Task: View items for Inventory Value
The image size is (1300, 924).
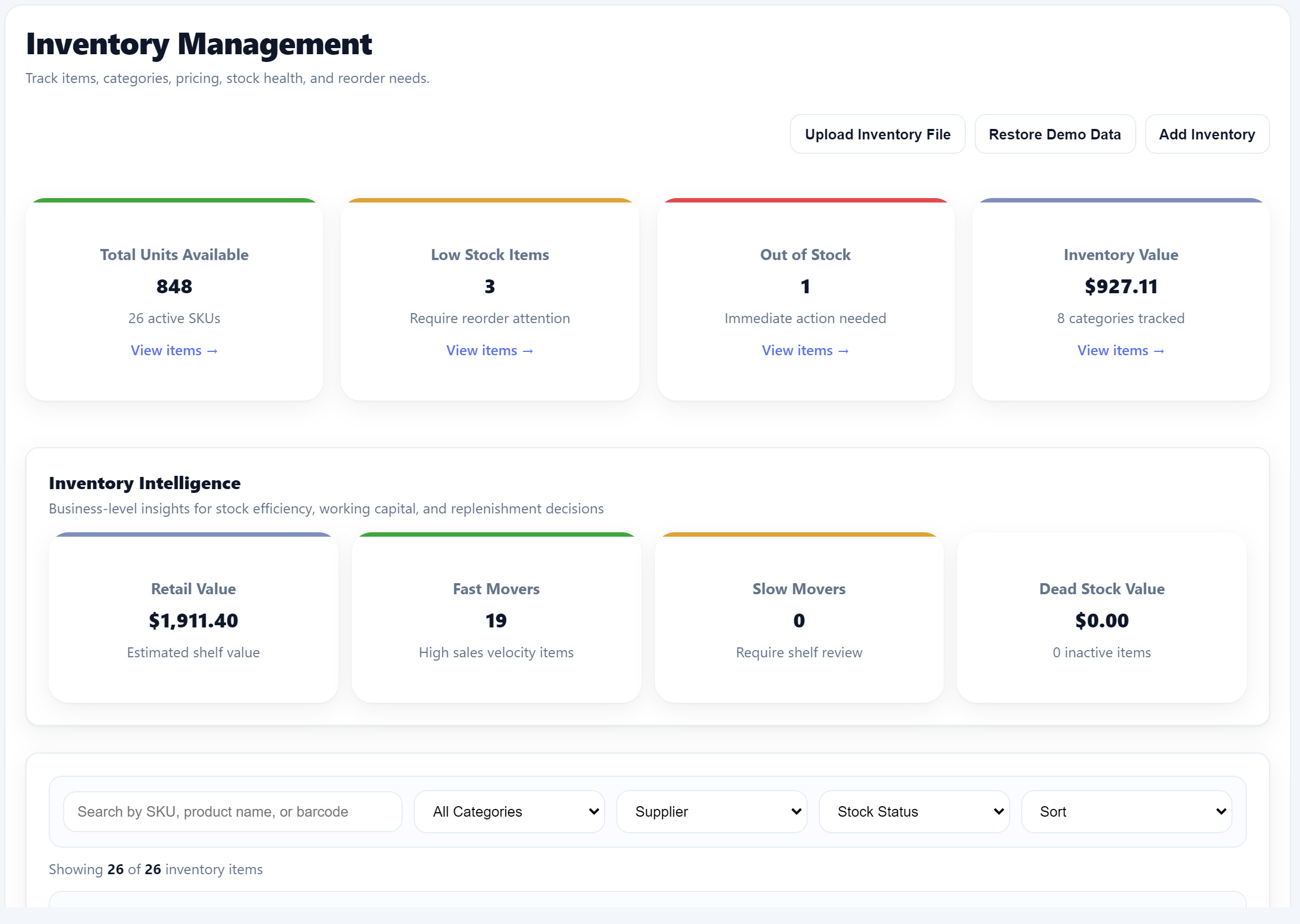Action: pos(1120,350)
